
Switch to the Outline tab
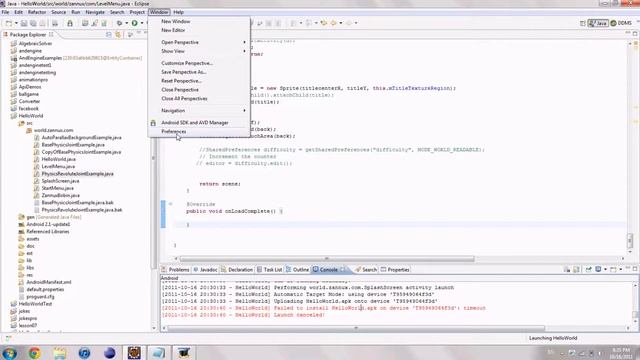point(298,270)
